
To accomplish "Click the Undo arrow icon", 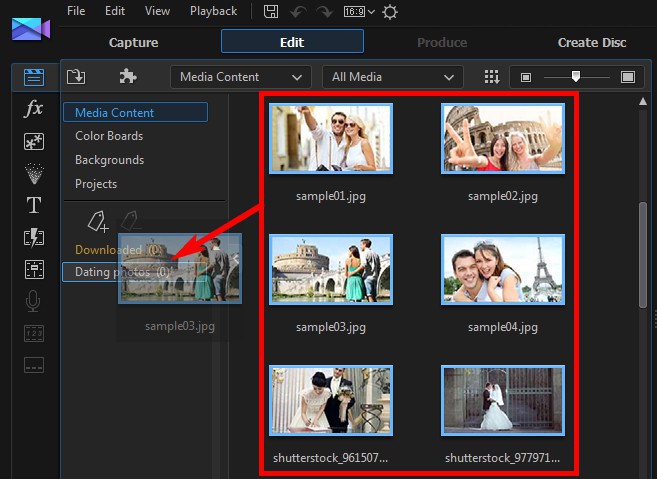I will pos(298,12).
